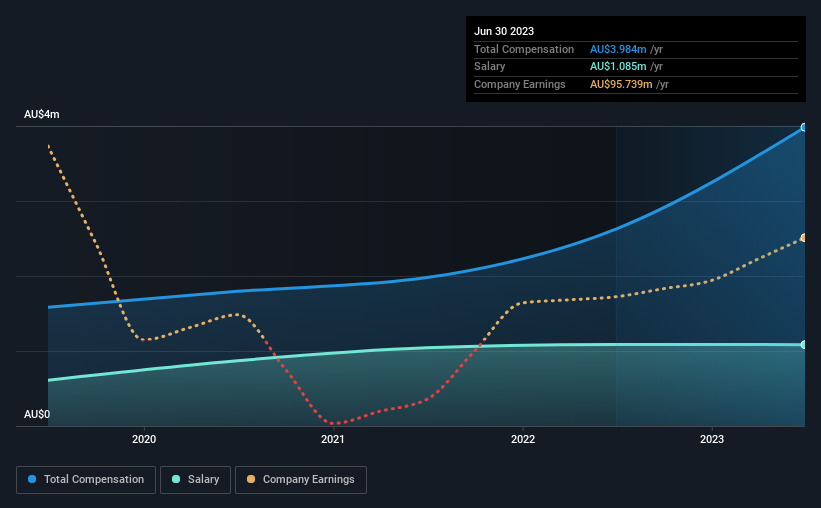The image size is (821, 508).
Task: Toggle the Company Earnings legend button
Action: click(301, 480)
